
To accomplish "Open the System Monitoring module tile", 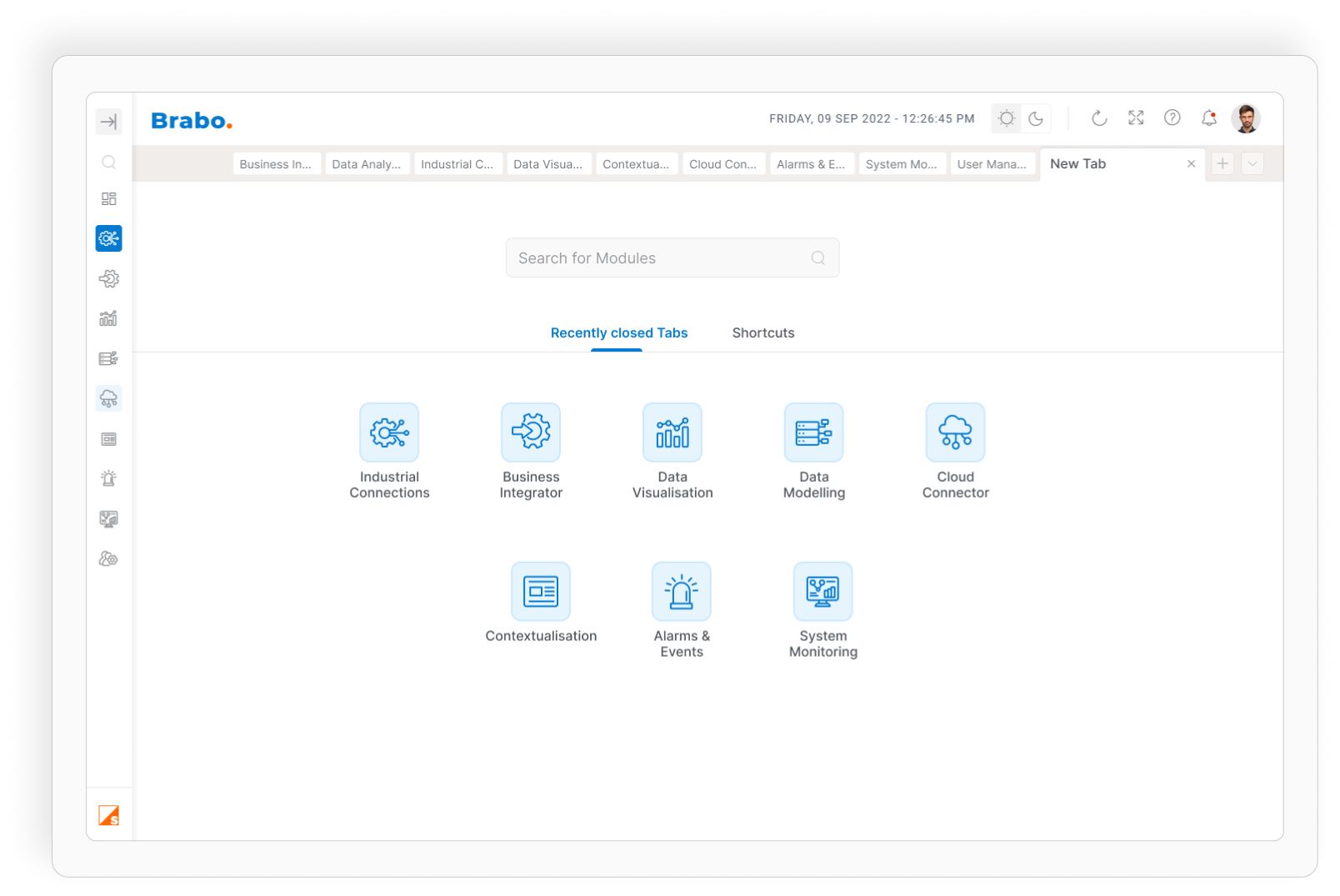I will 822,592.
